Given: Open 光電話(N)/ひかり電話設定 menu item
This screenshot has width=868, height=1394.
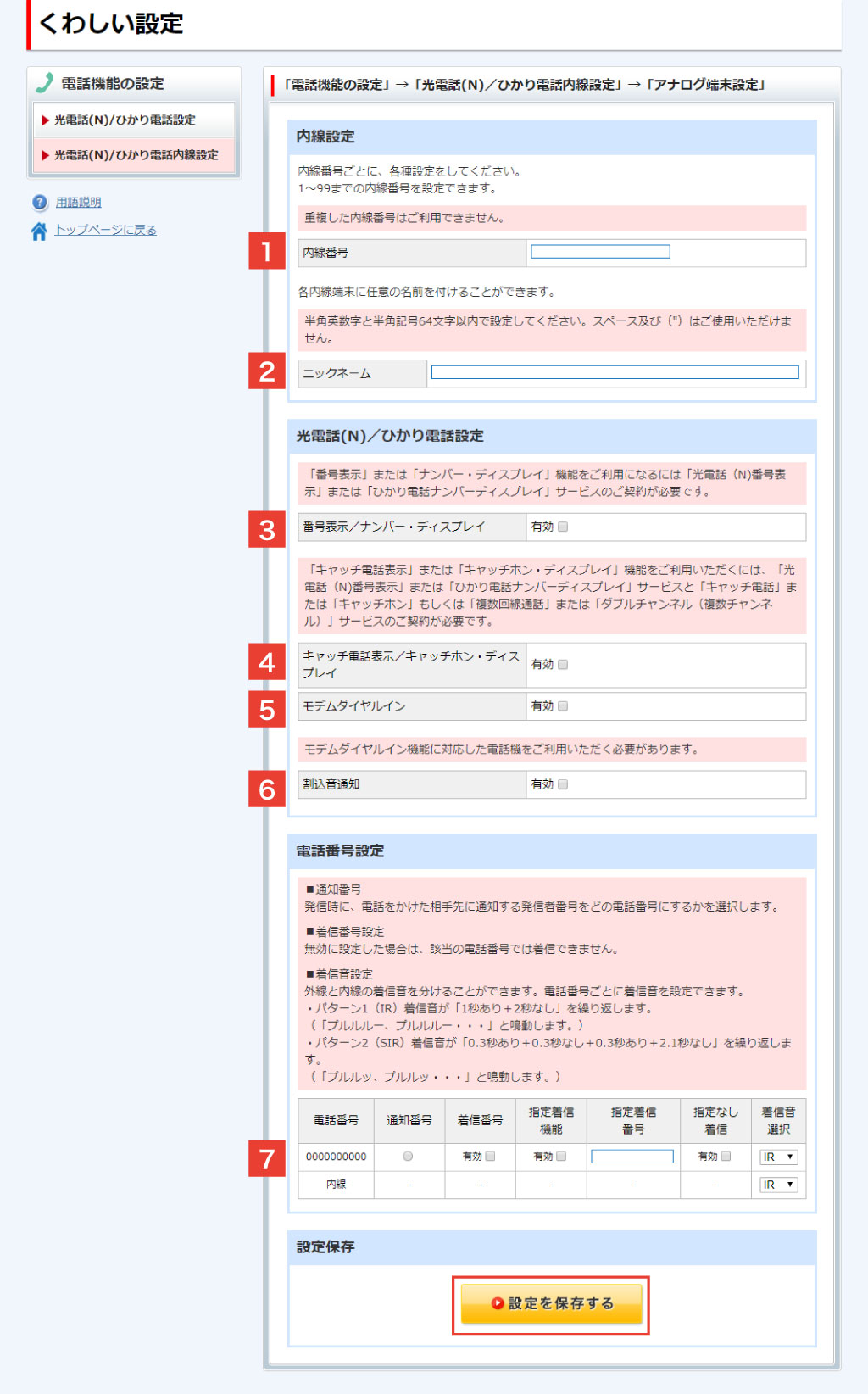Looking at the screenshot, I should 125,120.
